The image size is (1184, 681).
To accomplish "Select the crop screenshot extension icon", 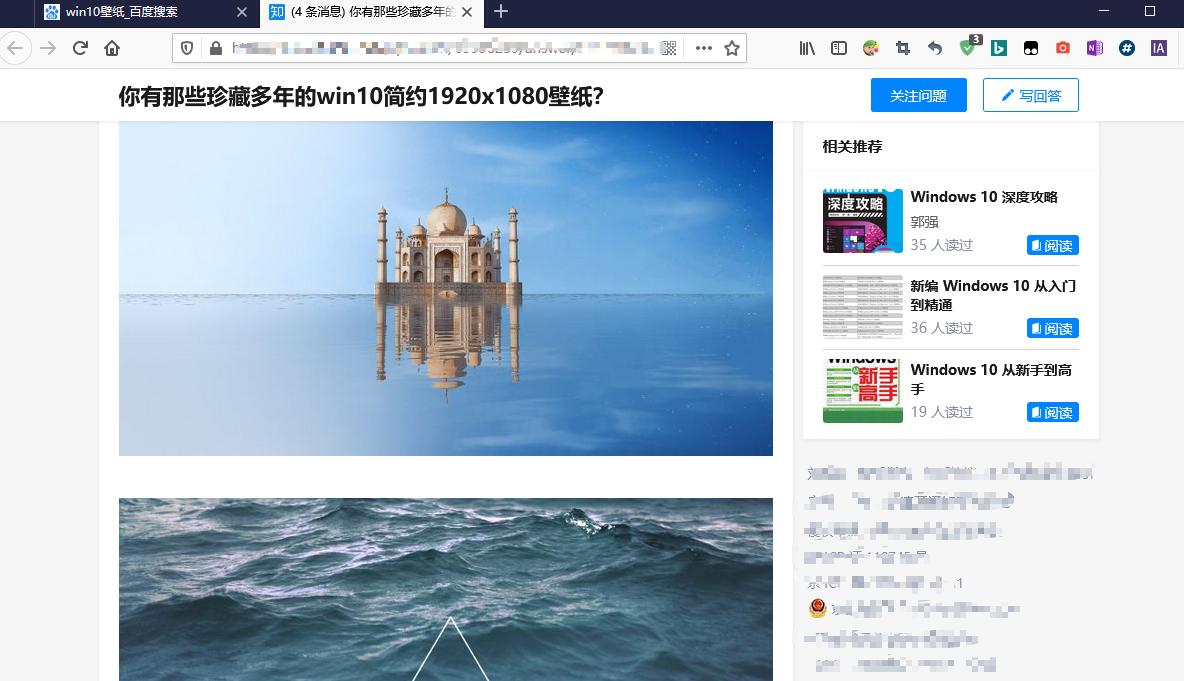I will tap(903, 47).
